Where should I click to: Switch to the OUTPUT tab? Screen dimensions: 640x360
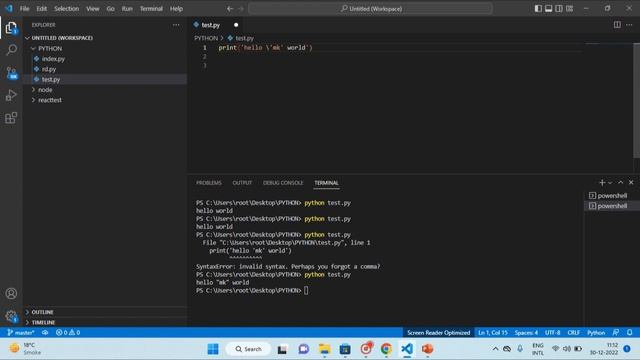coord(242,183)
